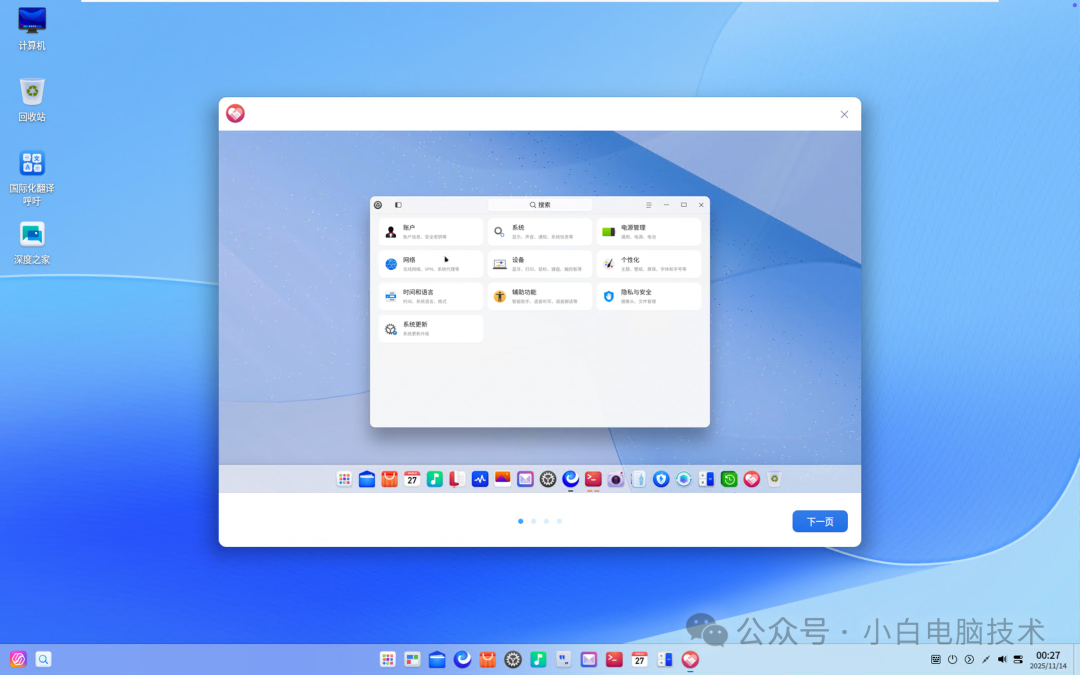This screenshot has height=675, width=1080.
Task: Open the 网络 (Network) settings category
Action: (430, 263)
